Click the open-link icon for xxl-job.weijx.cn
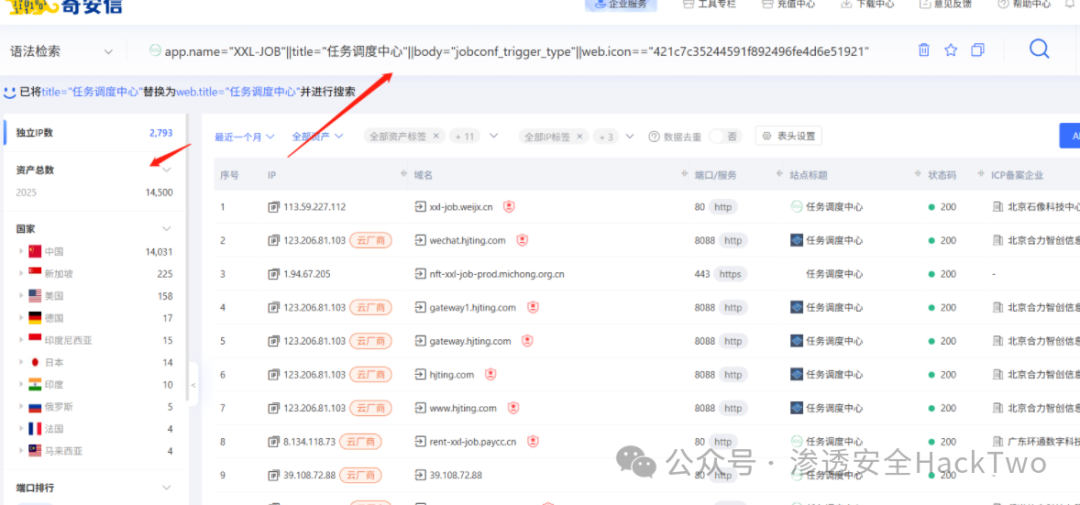 [420, 207]
